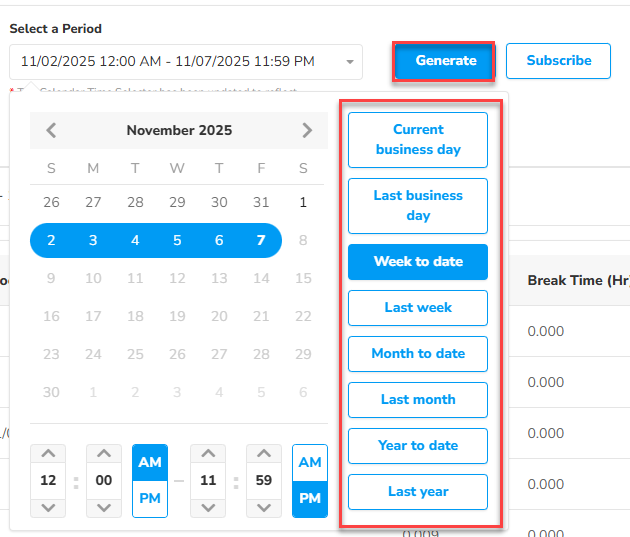Switch end time to AM
This screenshot has height=537, width=630.
[x=310, y=463]
